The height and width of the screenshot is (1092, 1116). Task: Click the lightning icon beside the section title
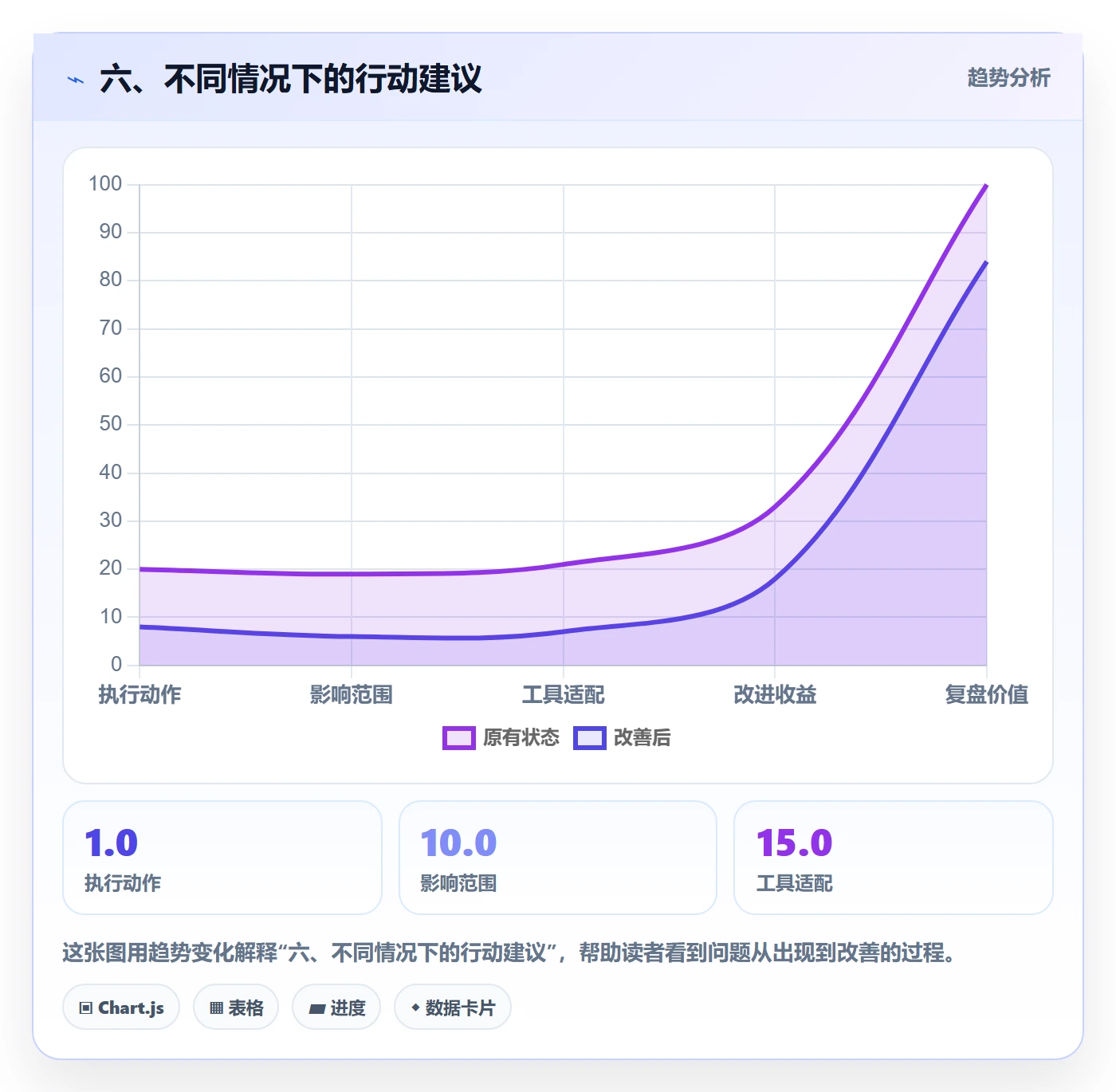point(76,80)
